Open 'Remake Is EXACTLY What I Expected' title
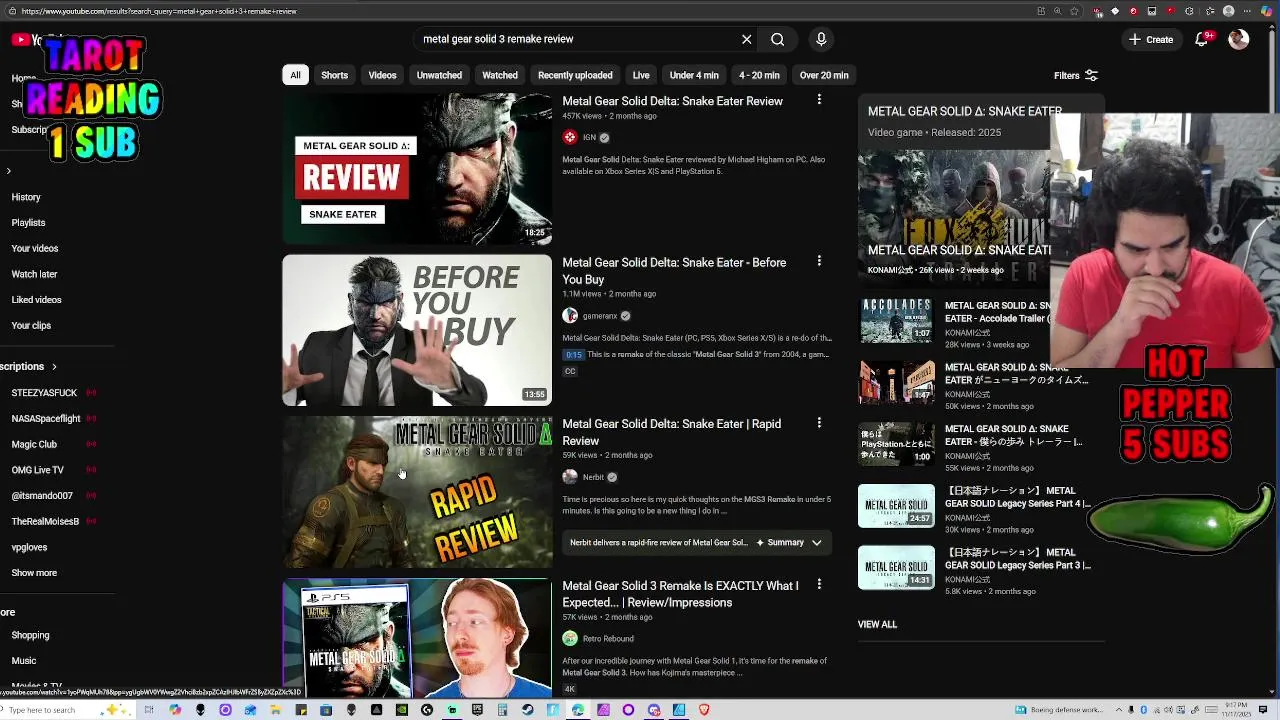Image resolution: width=1280 pixels, height=720 pixels. [680, 594]
